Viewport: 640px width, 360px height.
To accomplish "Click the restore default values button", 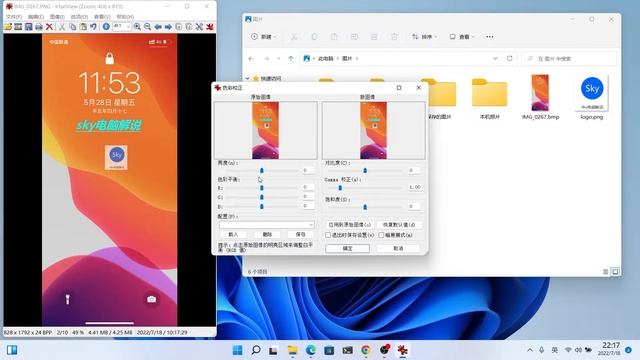I will pyautogui.click(x=399, y=225).
